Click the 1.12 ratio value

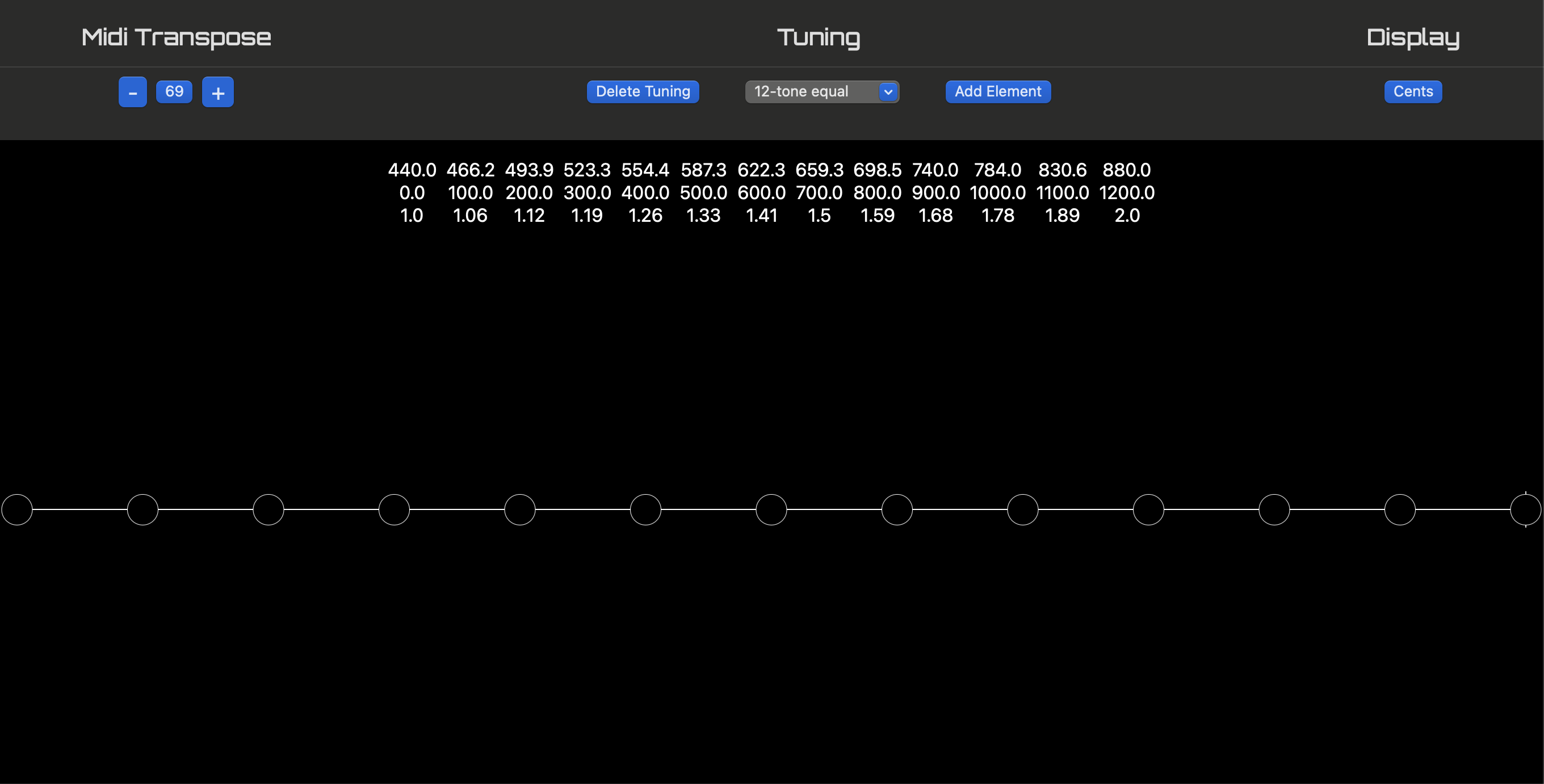[528, 216]
